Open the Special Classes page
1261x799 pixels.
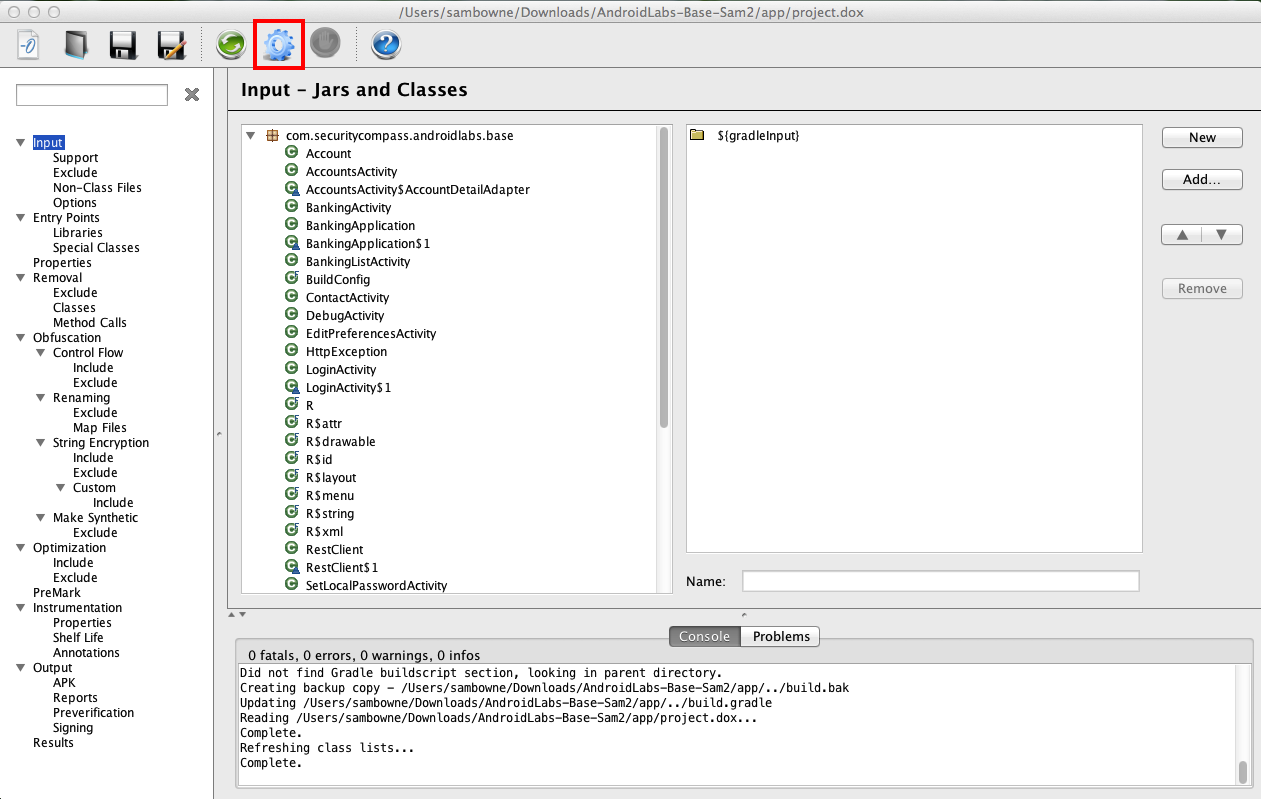[96, 248]
